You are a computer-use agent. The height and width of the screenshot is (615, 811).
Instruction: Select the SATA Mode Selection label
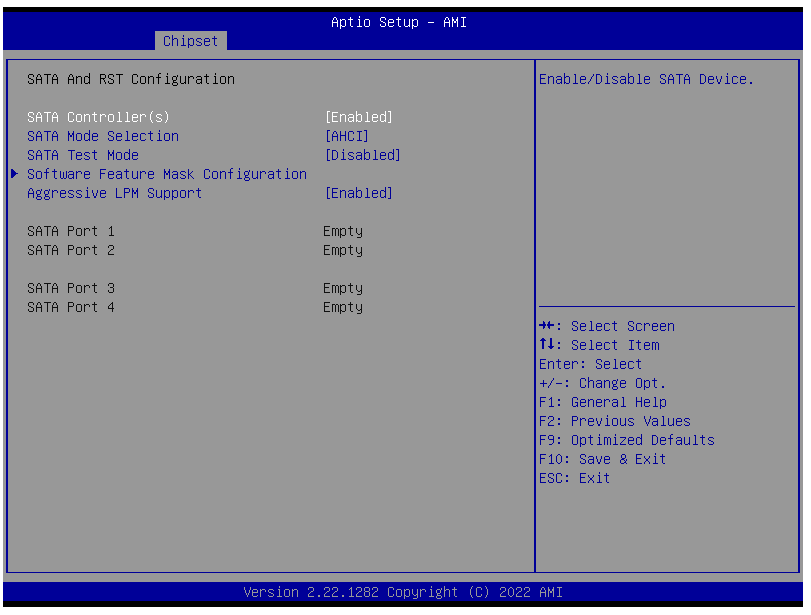click(x=102, y=136)
